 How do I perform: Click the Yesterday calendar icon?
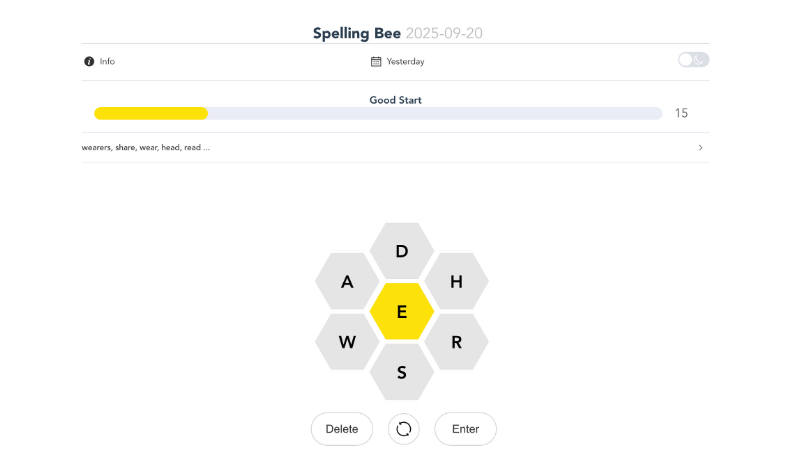376,62
